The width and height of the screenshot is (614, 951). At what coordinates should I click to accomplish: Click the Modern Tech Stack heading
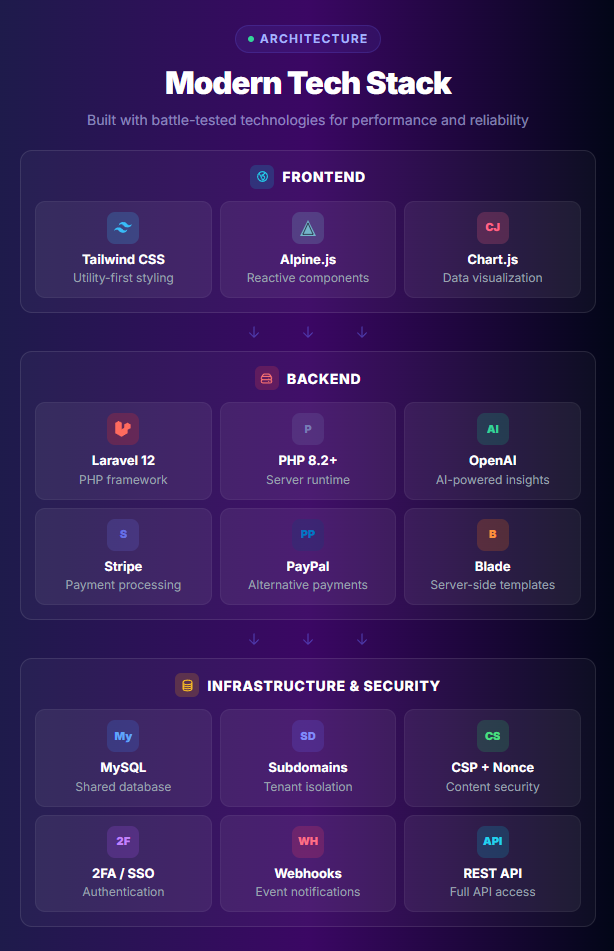click(x=308, y=82)
